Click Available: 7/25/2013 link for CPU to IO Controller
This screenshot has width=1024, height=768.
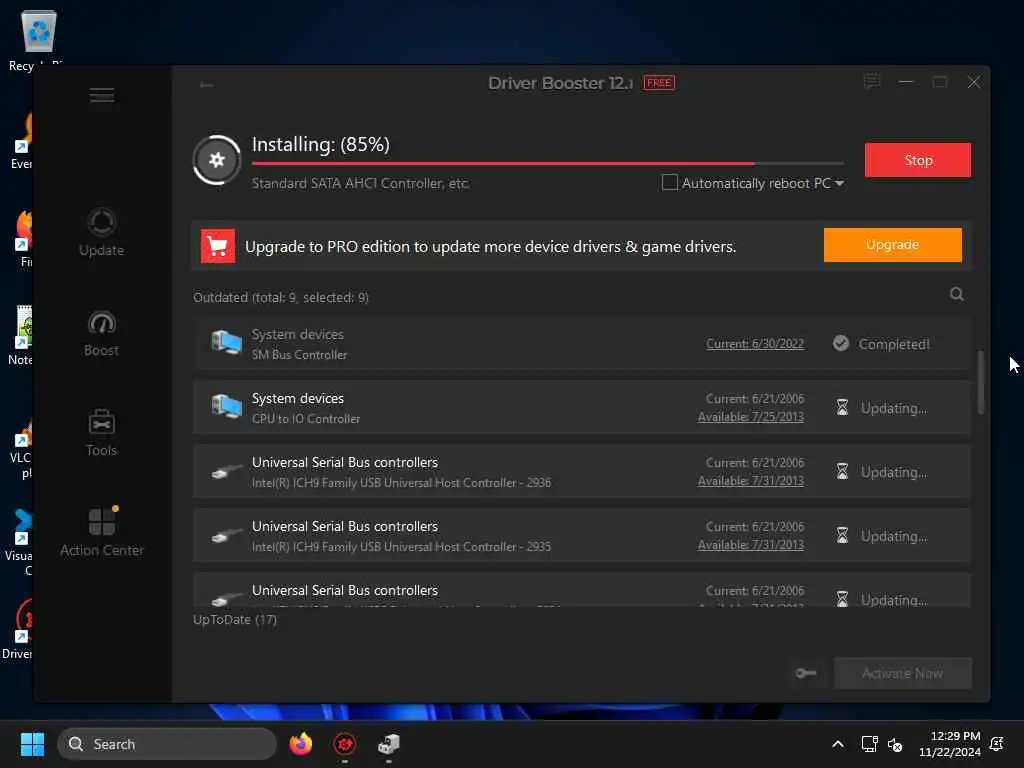[750, 417]
